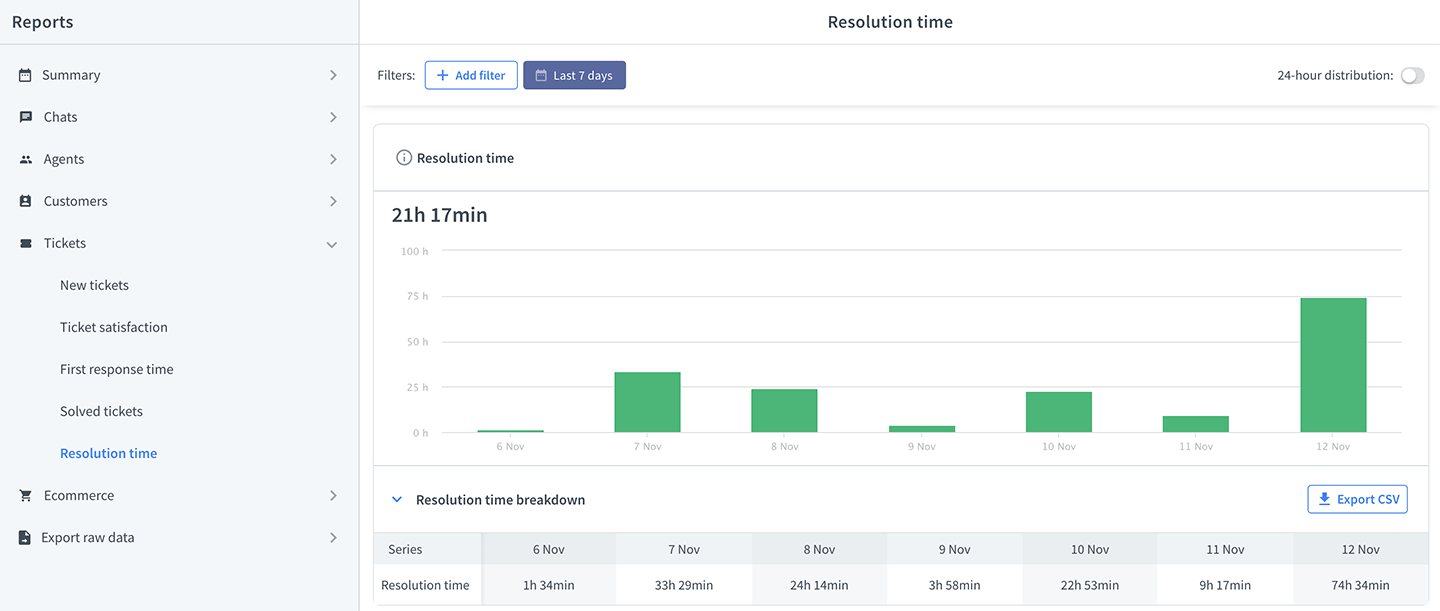This screenshot has width=1440, height=611.
Task: Click the Tickets ticket icon
Action: tap(26, 243)
